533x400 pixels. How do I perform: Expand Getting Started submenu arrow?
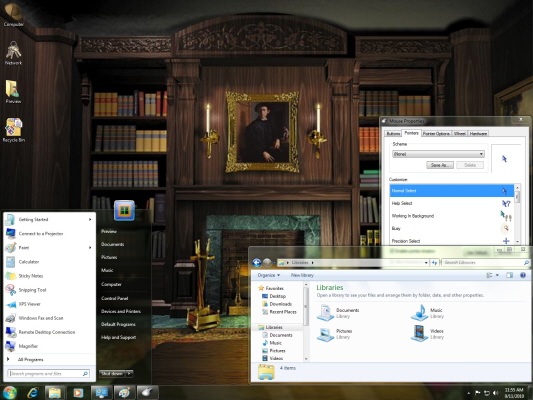pos(90,220)
